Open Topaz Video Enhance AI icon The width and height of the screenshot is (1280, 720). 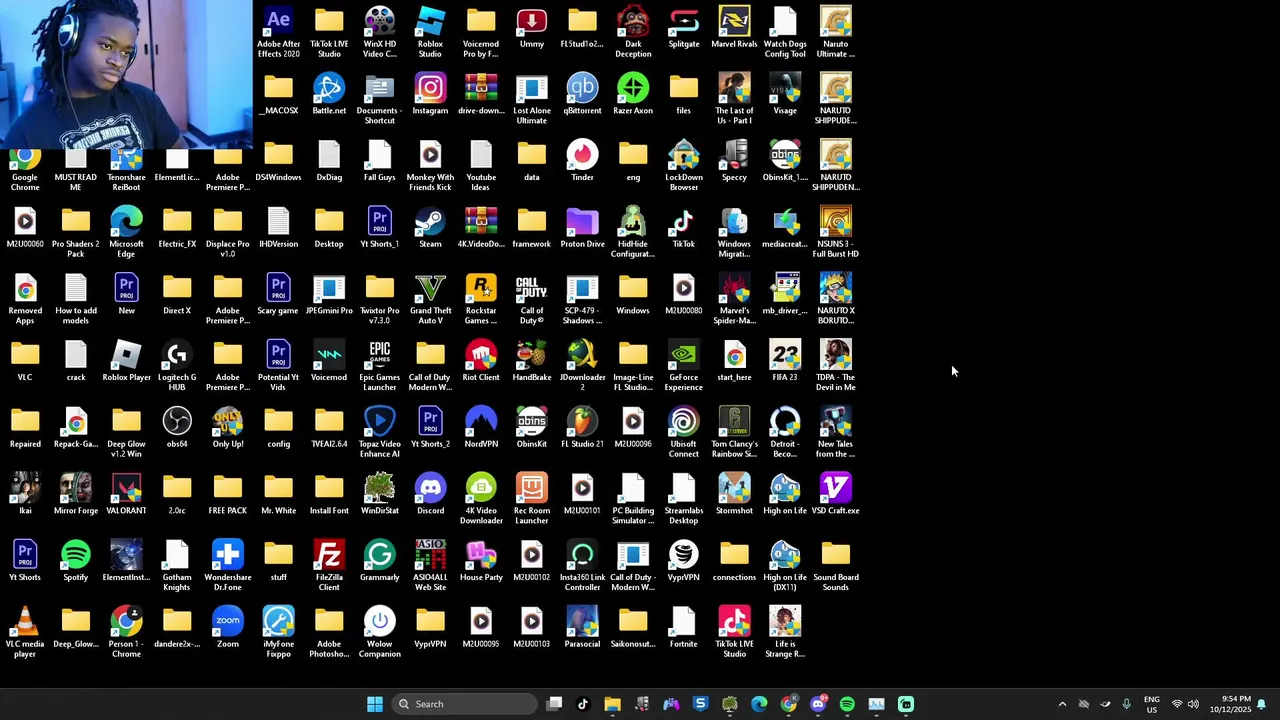380,433
